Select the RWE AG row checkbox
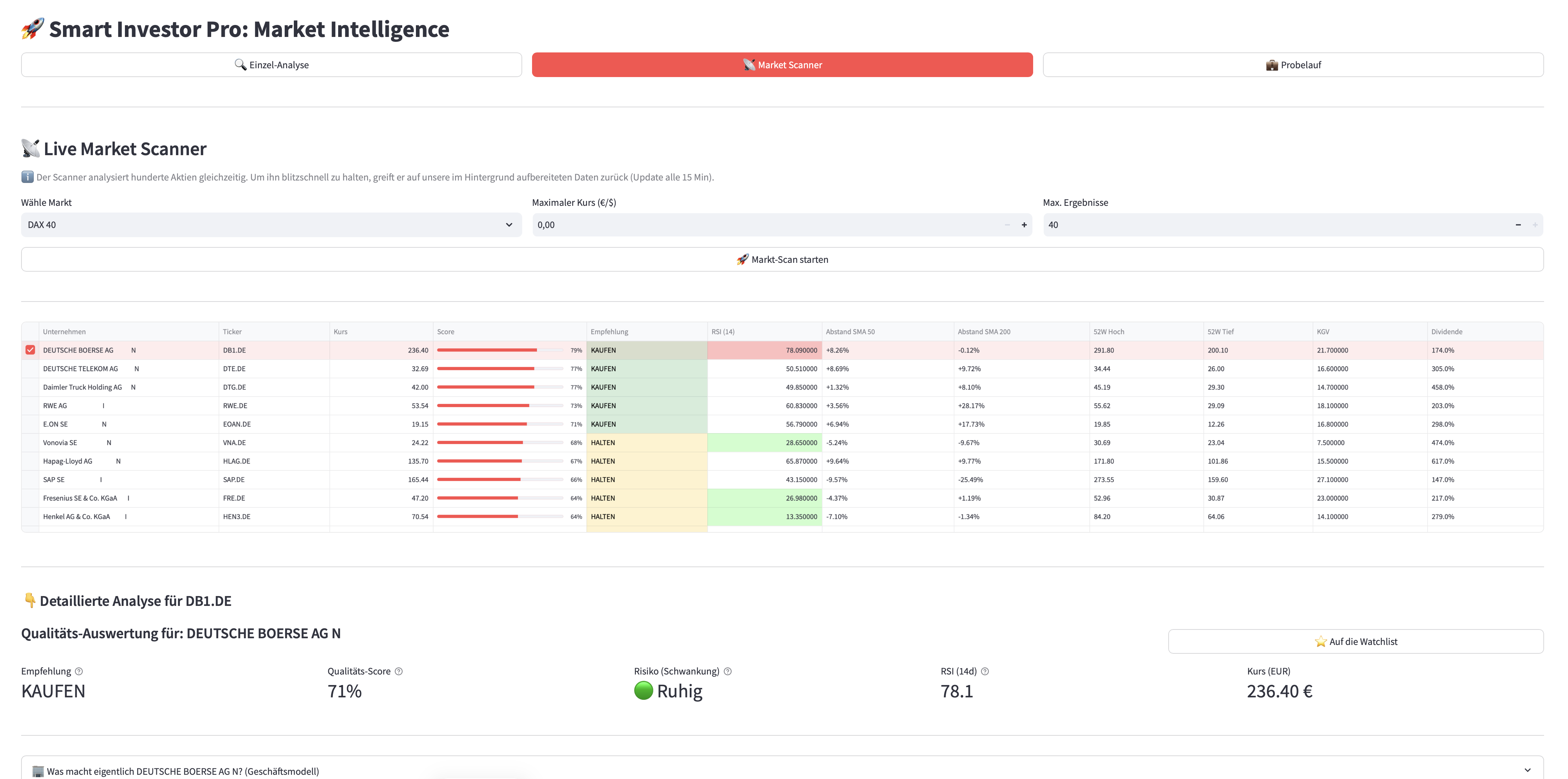The height and width of the screenshot is (779, 1568). click(30, 405)
